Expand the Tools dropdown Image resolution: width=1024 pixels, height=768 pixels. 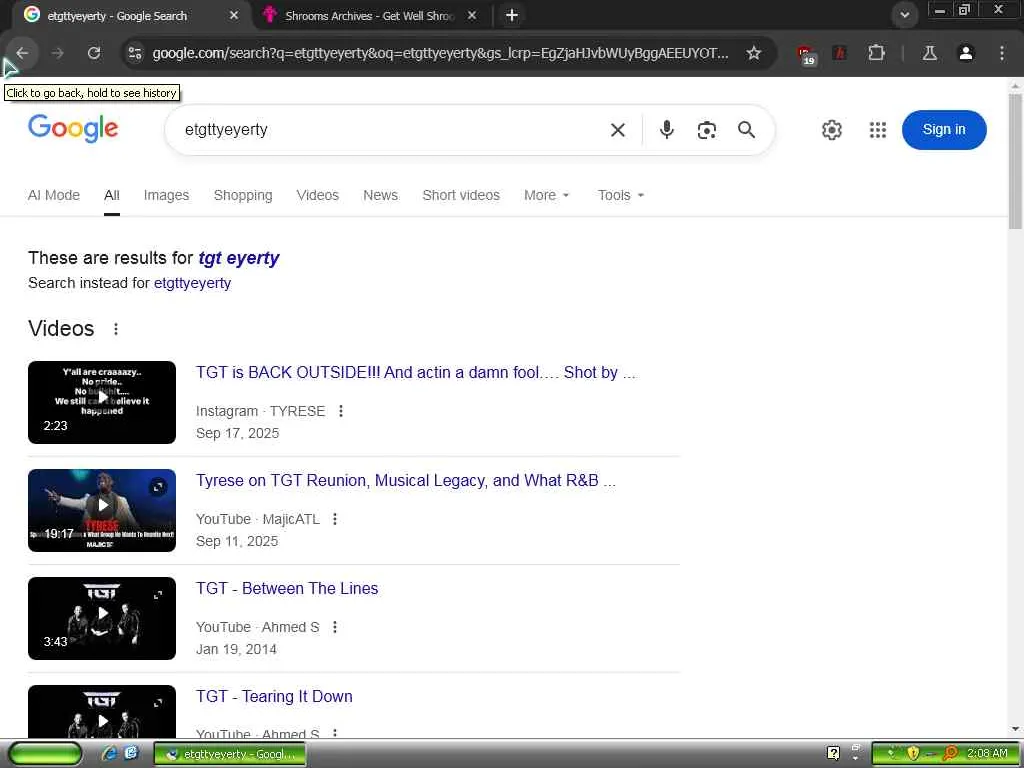[620, 195]
